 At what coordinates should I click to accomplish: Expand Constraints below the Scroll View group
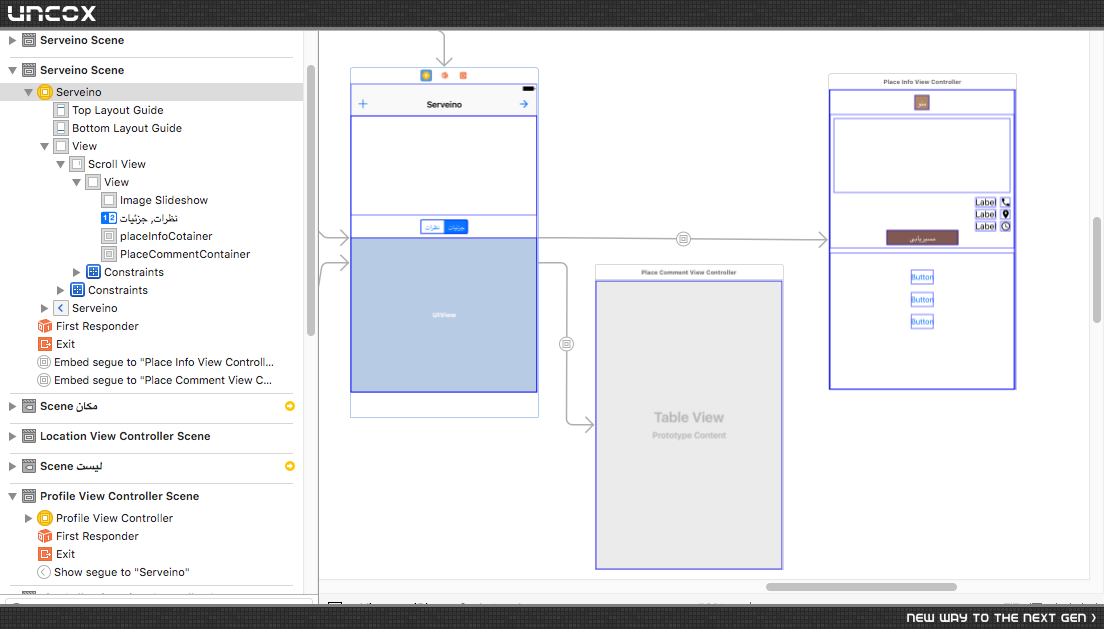coord(61,290)
